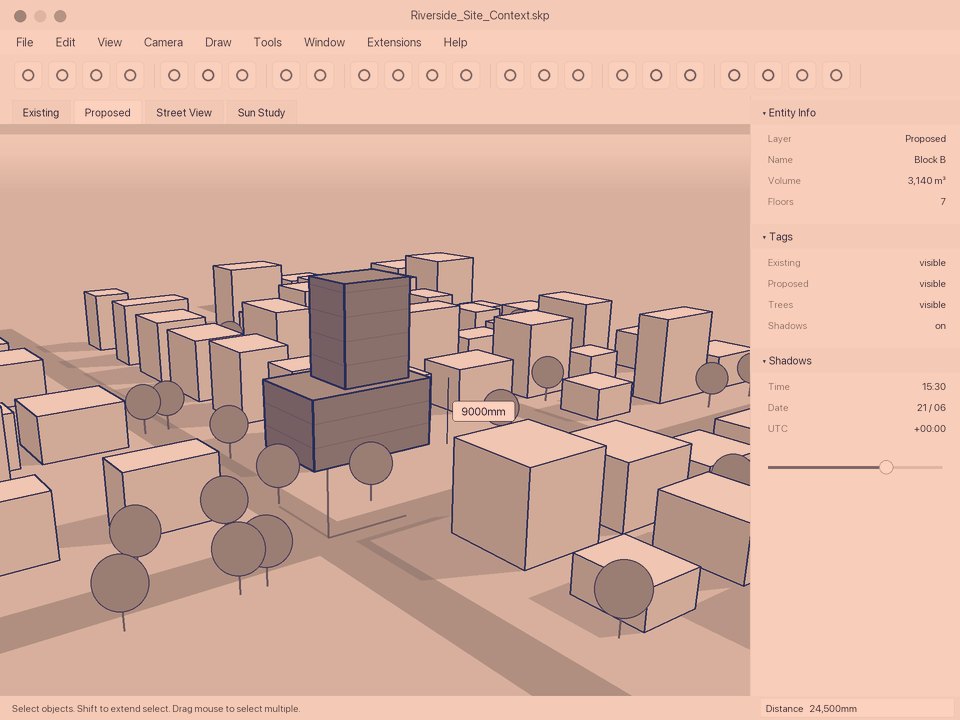Viewport: 960px width, 720px height.
Task: Click the UTC value +00:00
Action: [x=929, y=429]
